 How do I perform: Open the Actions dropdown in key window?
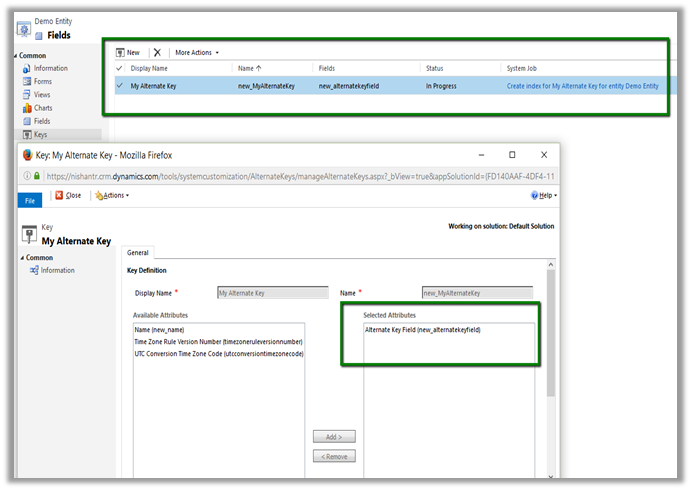[x=114, y=195]
